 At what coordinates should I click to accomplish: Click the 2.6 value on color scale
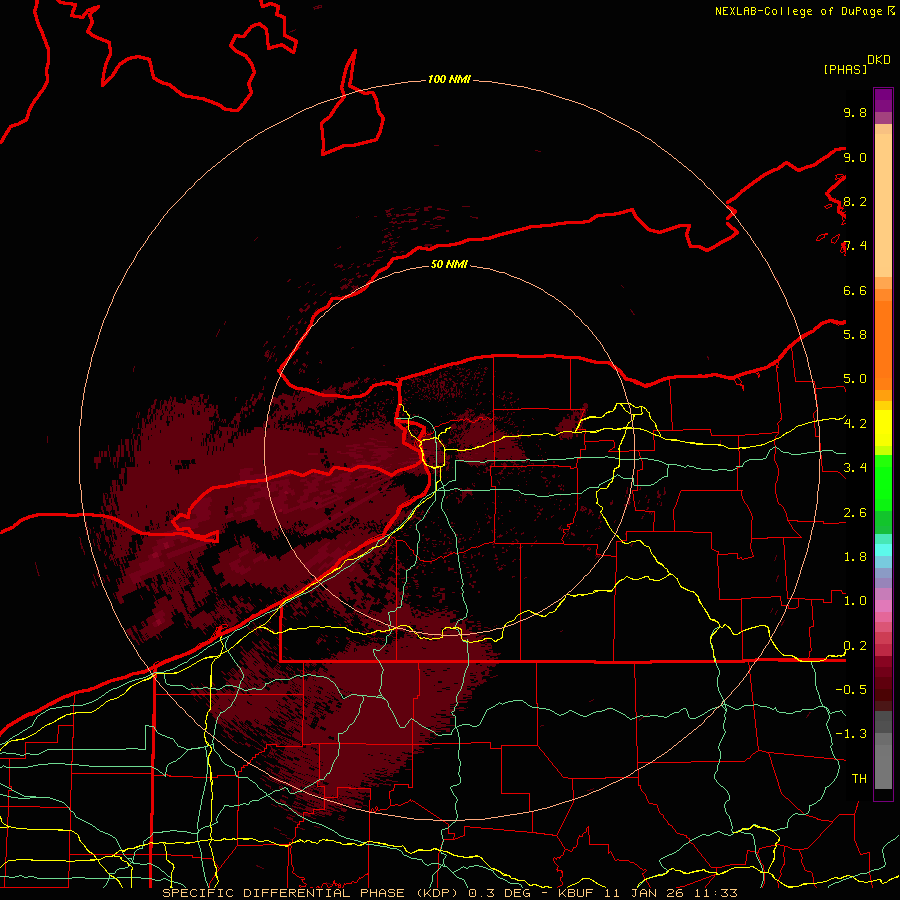(x=855, y=513)
